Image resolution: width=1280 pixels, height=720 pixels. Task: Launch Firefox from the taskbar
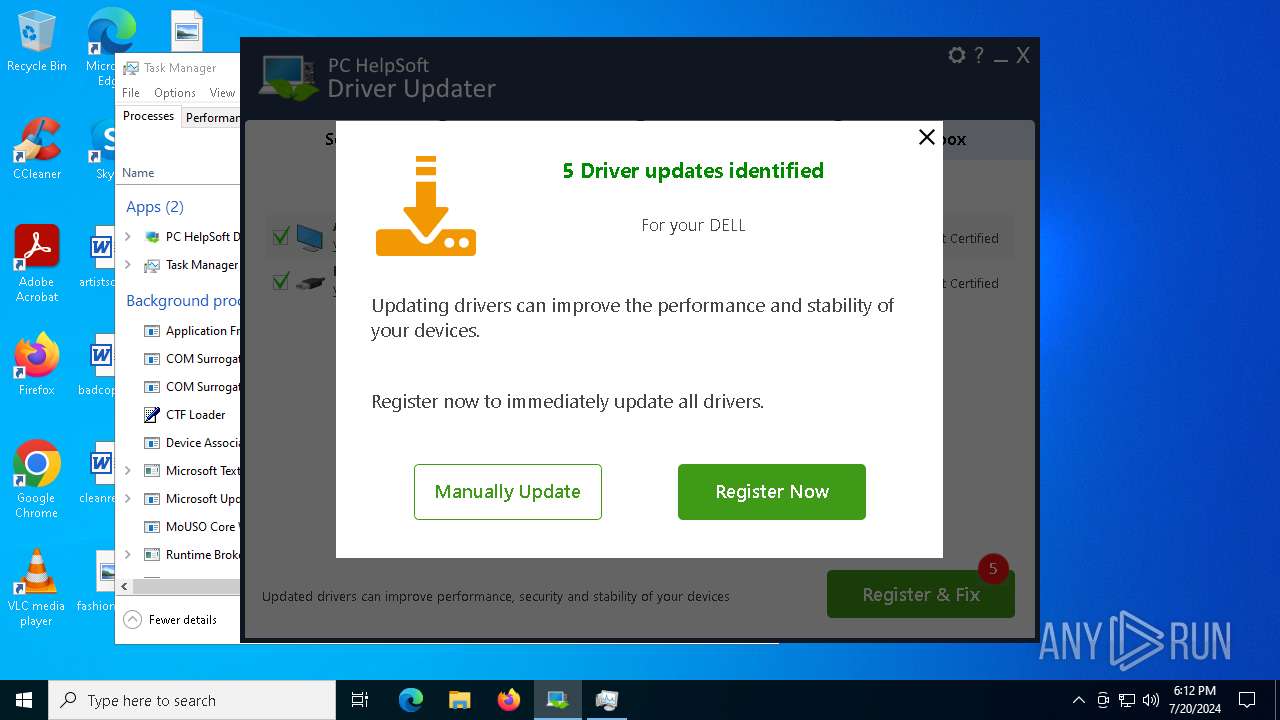click(509, 700)
